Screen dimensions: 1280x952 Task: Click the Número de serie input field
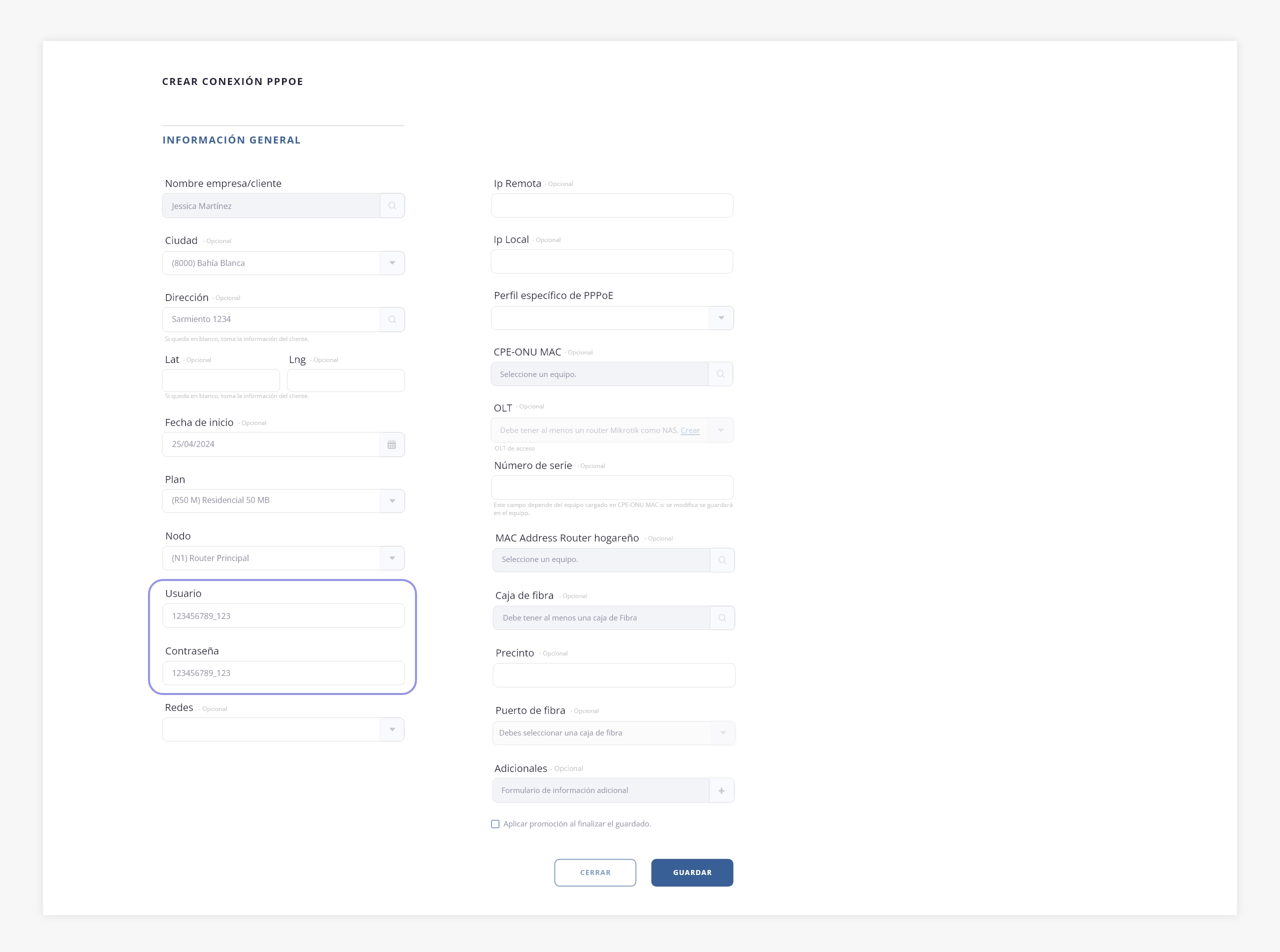(611, 487)
